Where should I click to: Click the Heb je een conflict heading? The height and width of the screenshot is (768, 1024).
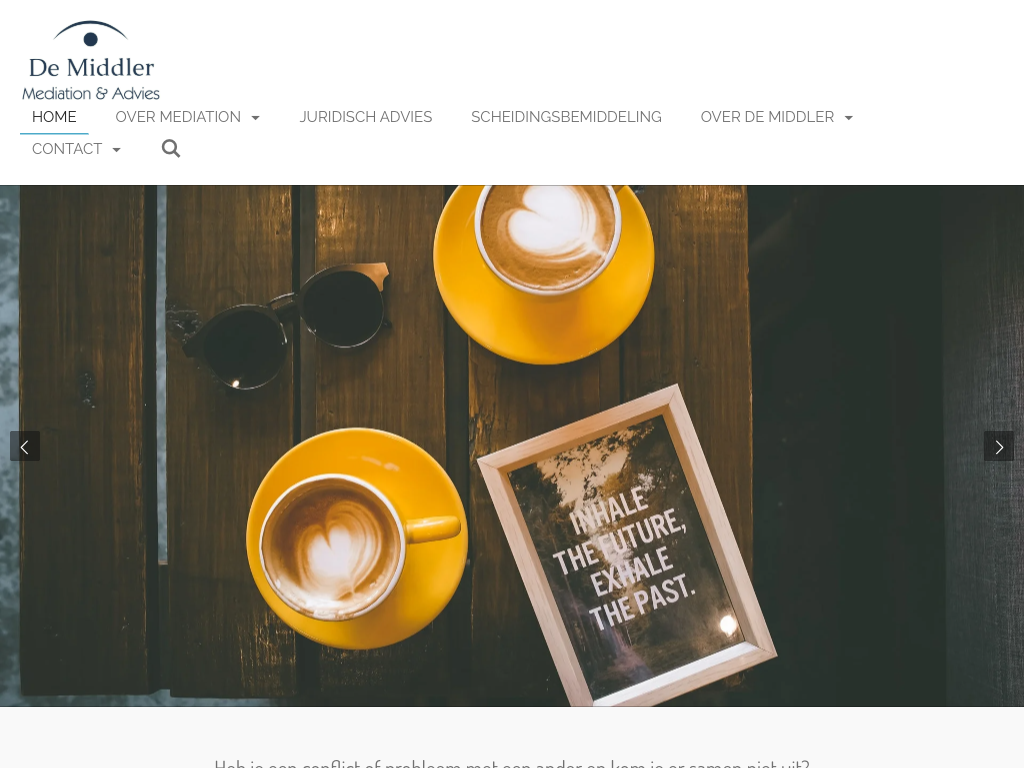coord(512,763)
